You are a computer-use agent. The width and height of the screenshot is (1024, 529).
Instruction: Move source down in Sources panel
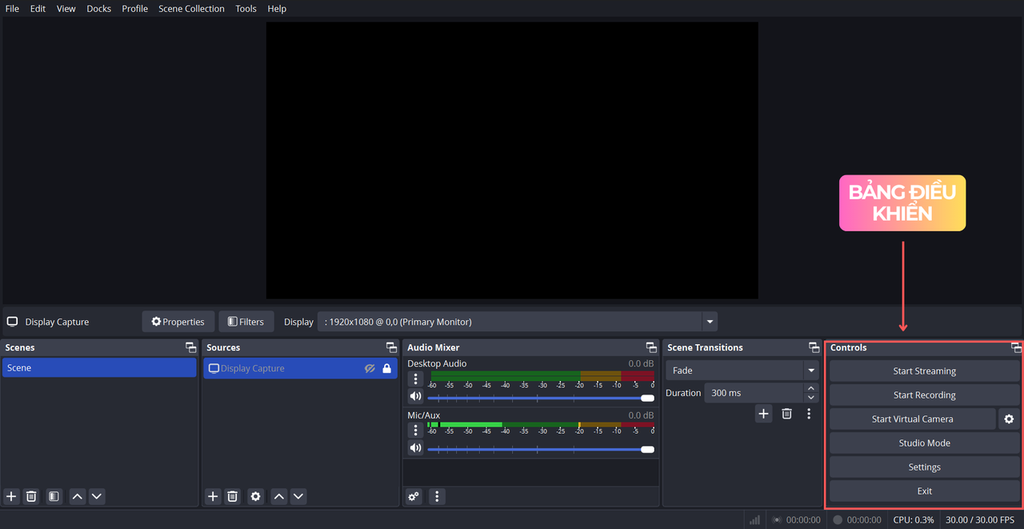(x=298, y=496)
